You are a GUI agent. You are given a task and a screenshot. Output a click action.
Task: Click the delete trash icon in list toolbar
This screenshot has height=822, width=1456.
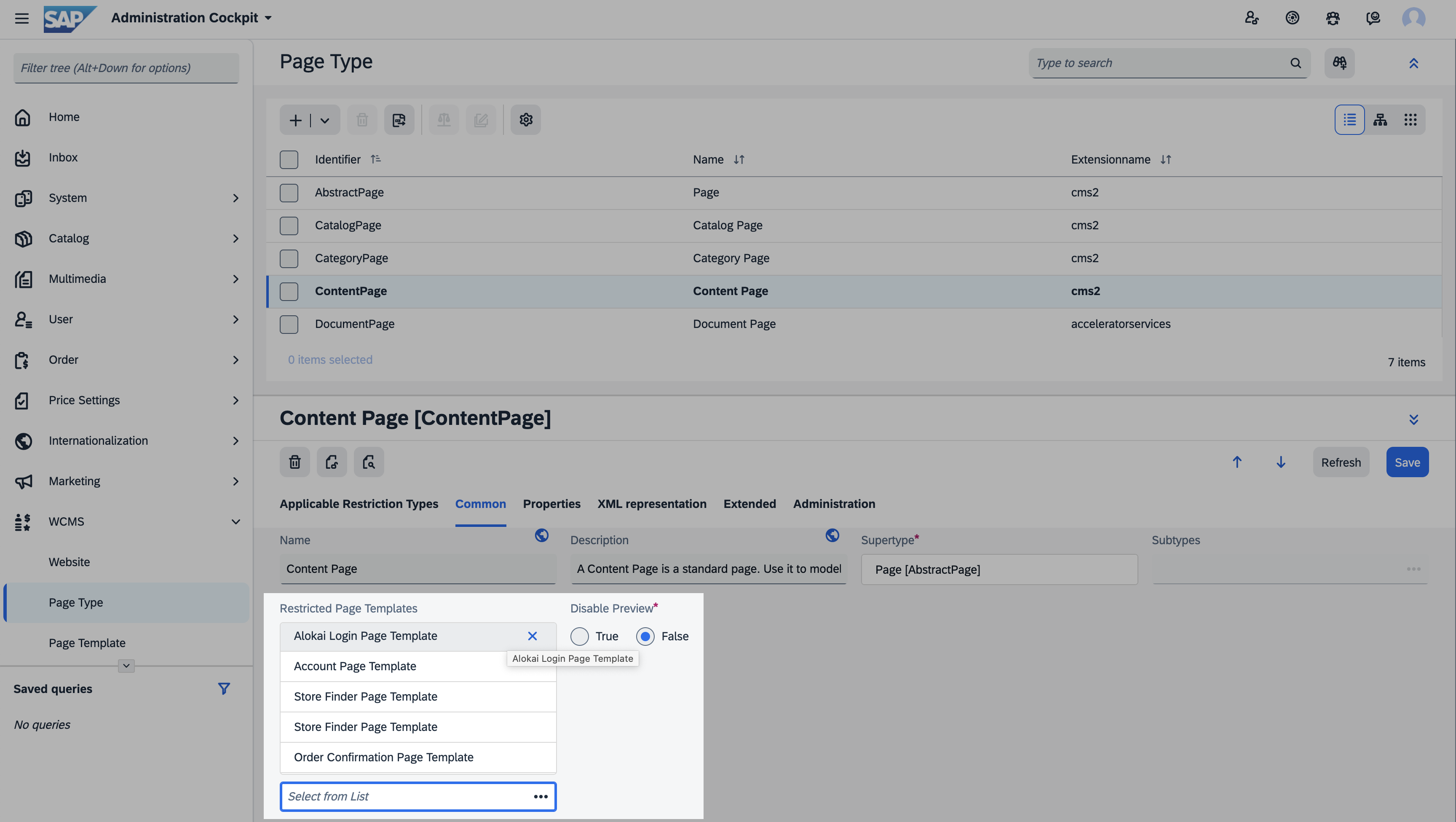pos(362,120)
